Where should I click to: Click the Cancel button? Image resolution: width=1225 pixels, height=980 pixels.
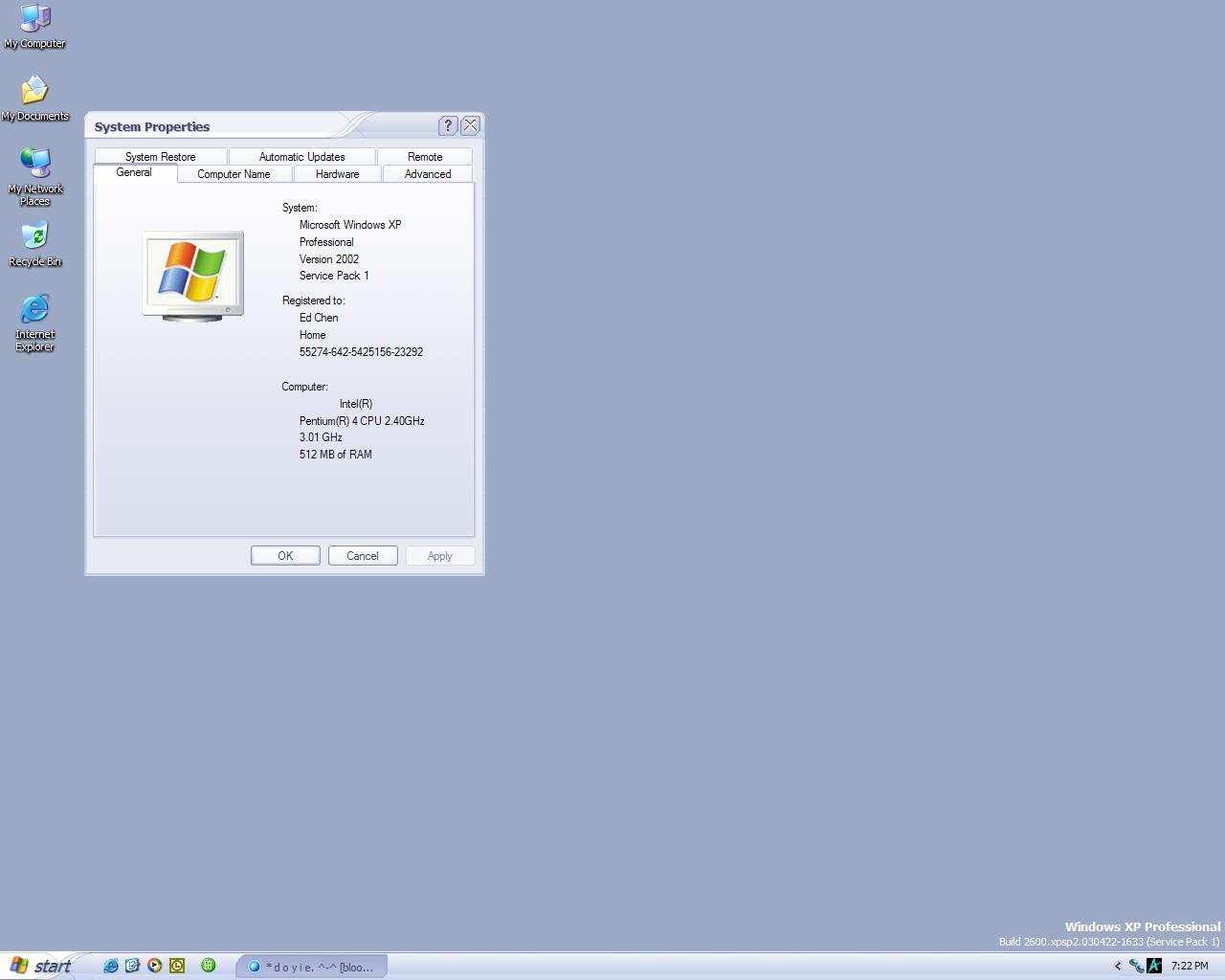(x=363, y=556)
